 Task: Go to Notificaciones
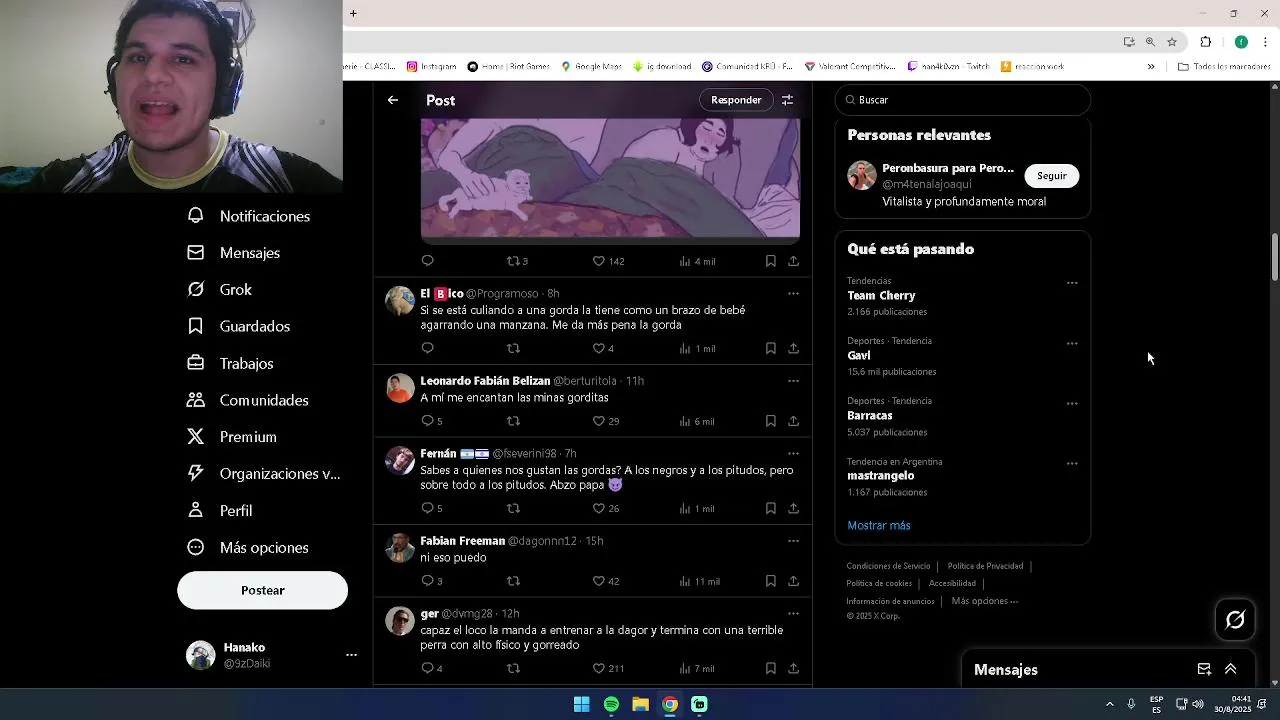249,216
